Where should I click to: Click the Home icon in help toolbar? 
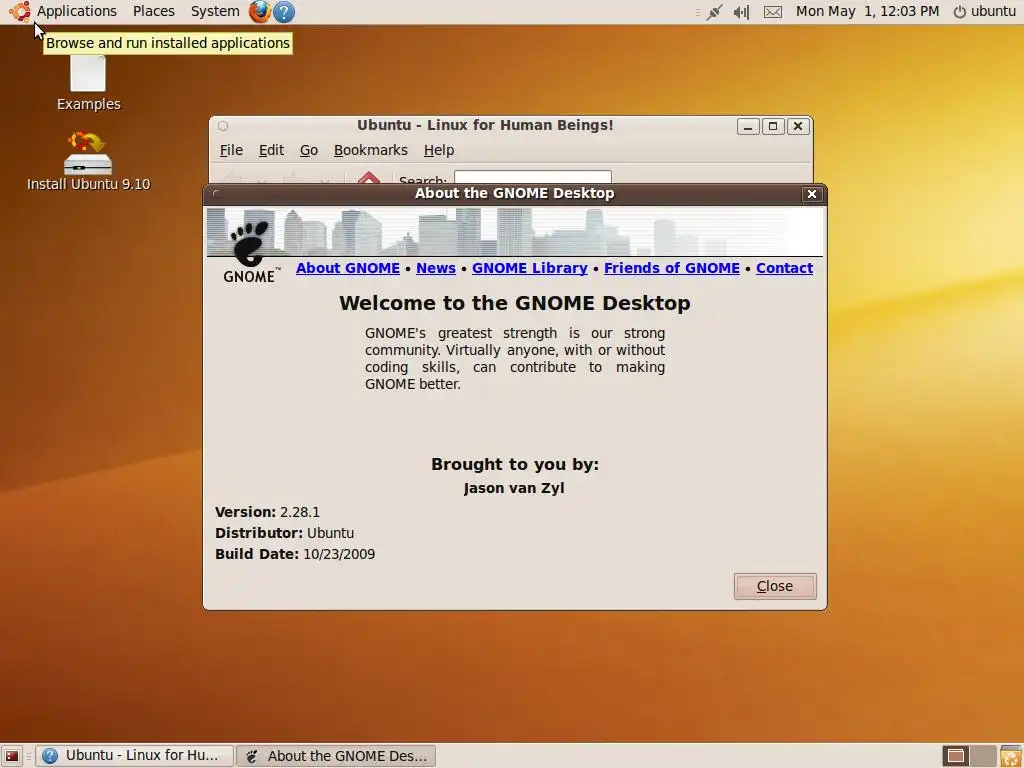(369, 178)
